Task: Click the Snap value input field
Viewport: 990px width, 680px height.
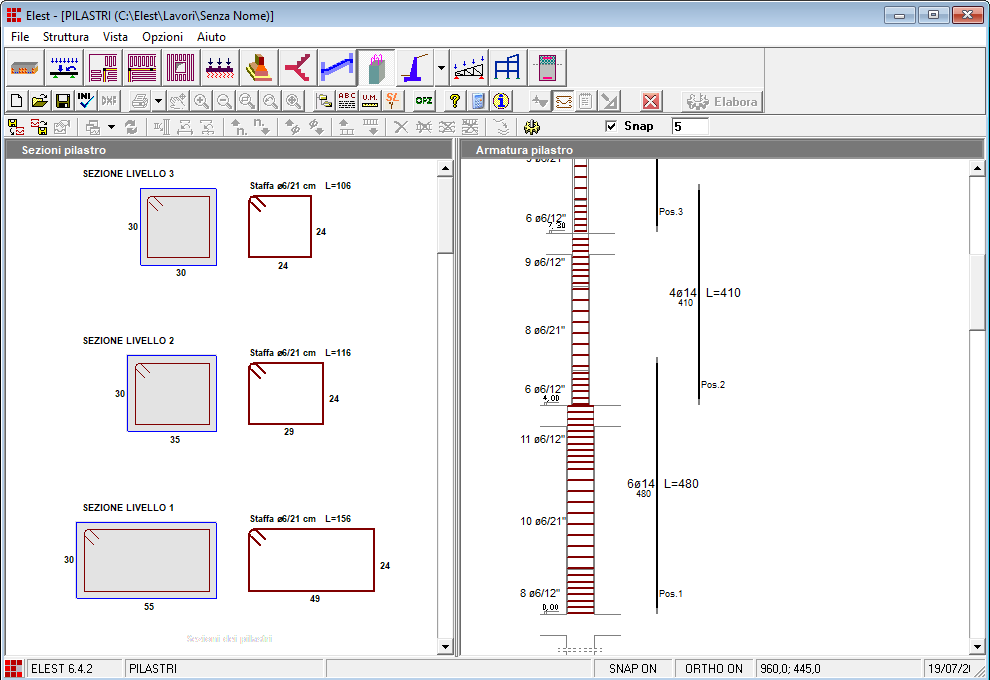Action: point(689,127)
